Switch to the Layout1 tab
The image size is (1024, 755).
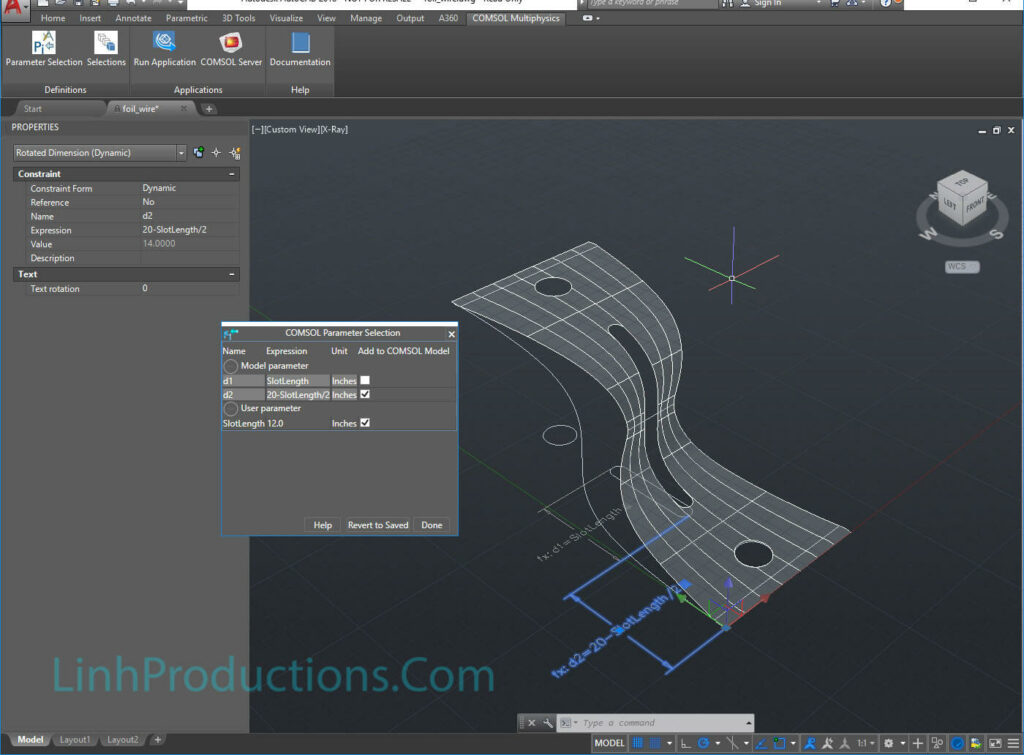click(74, 740)
